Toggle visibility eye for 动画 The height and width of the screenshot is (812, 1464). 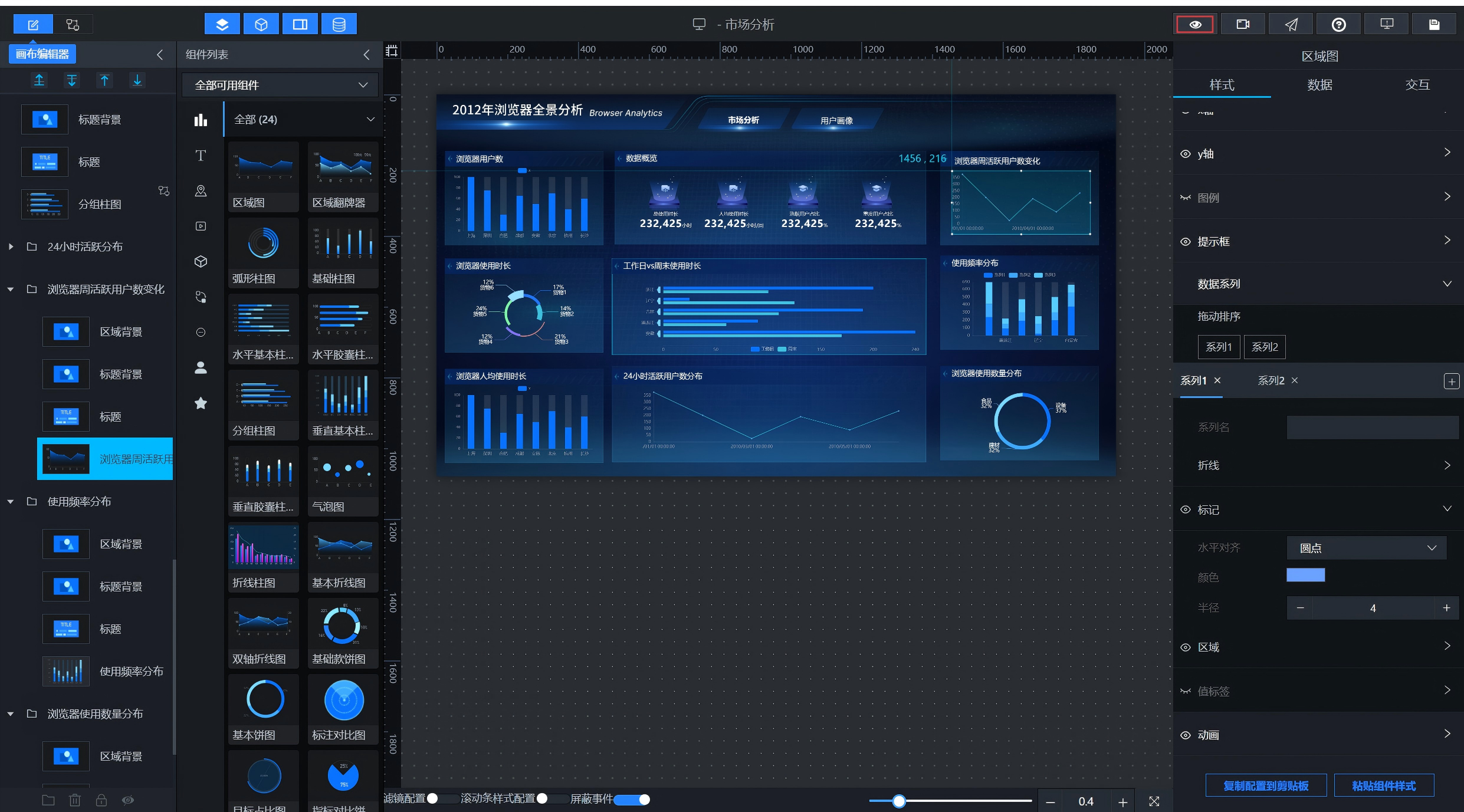tap(1186, 735)
